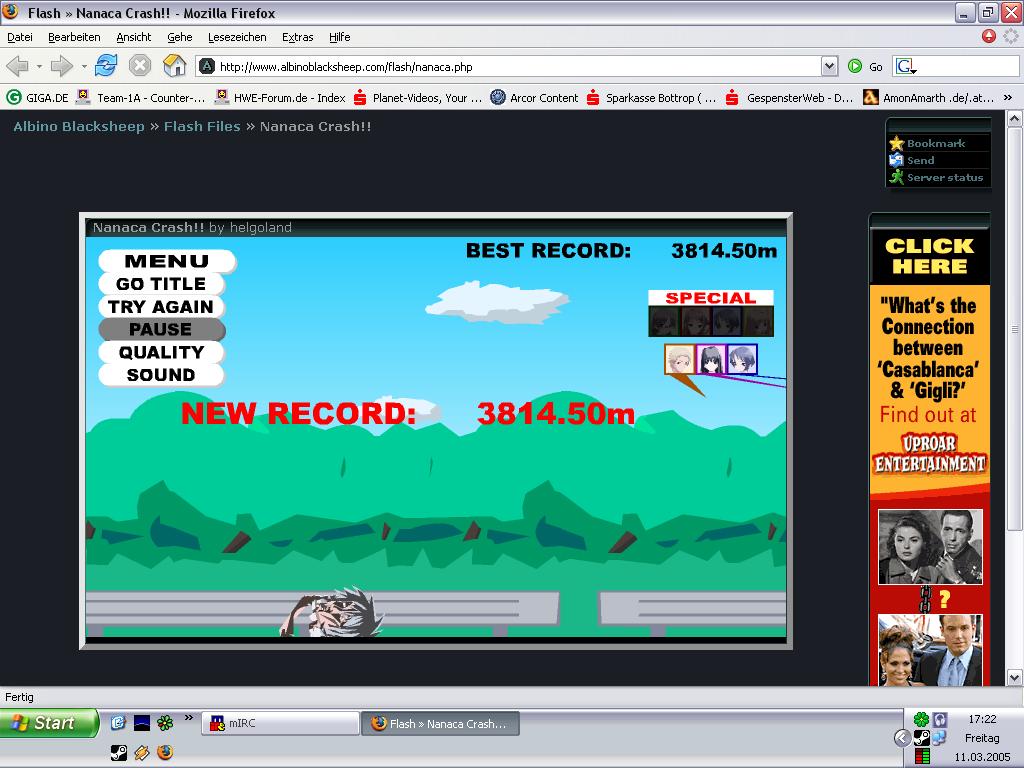Click the headphones icon in system tray
This screenshot has width=1024, height=768.
pyautogui.click(x=939, y=720)
